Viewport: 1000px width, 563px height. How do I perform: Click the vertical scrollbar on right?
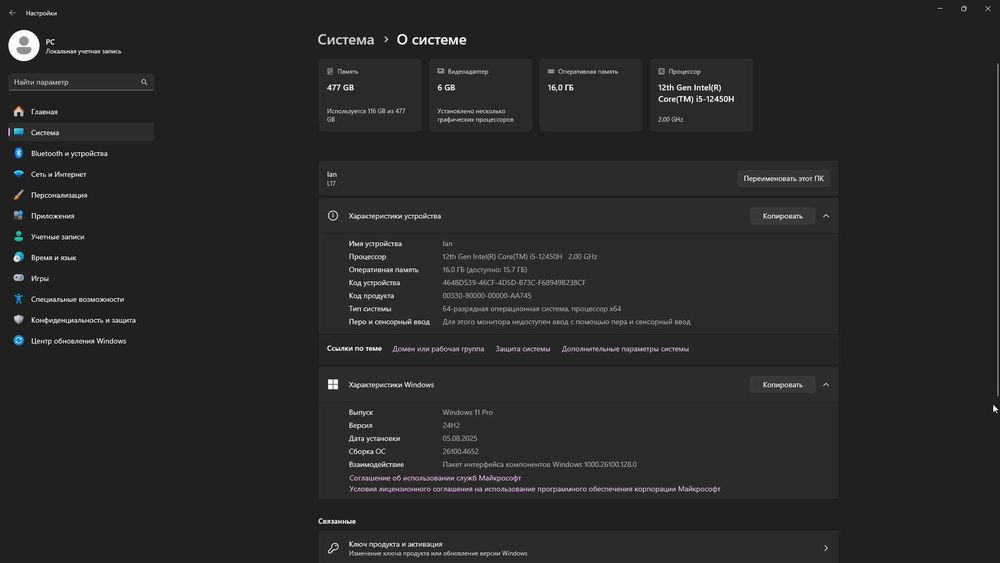997,230
